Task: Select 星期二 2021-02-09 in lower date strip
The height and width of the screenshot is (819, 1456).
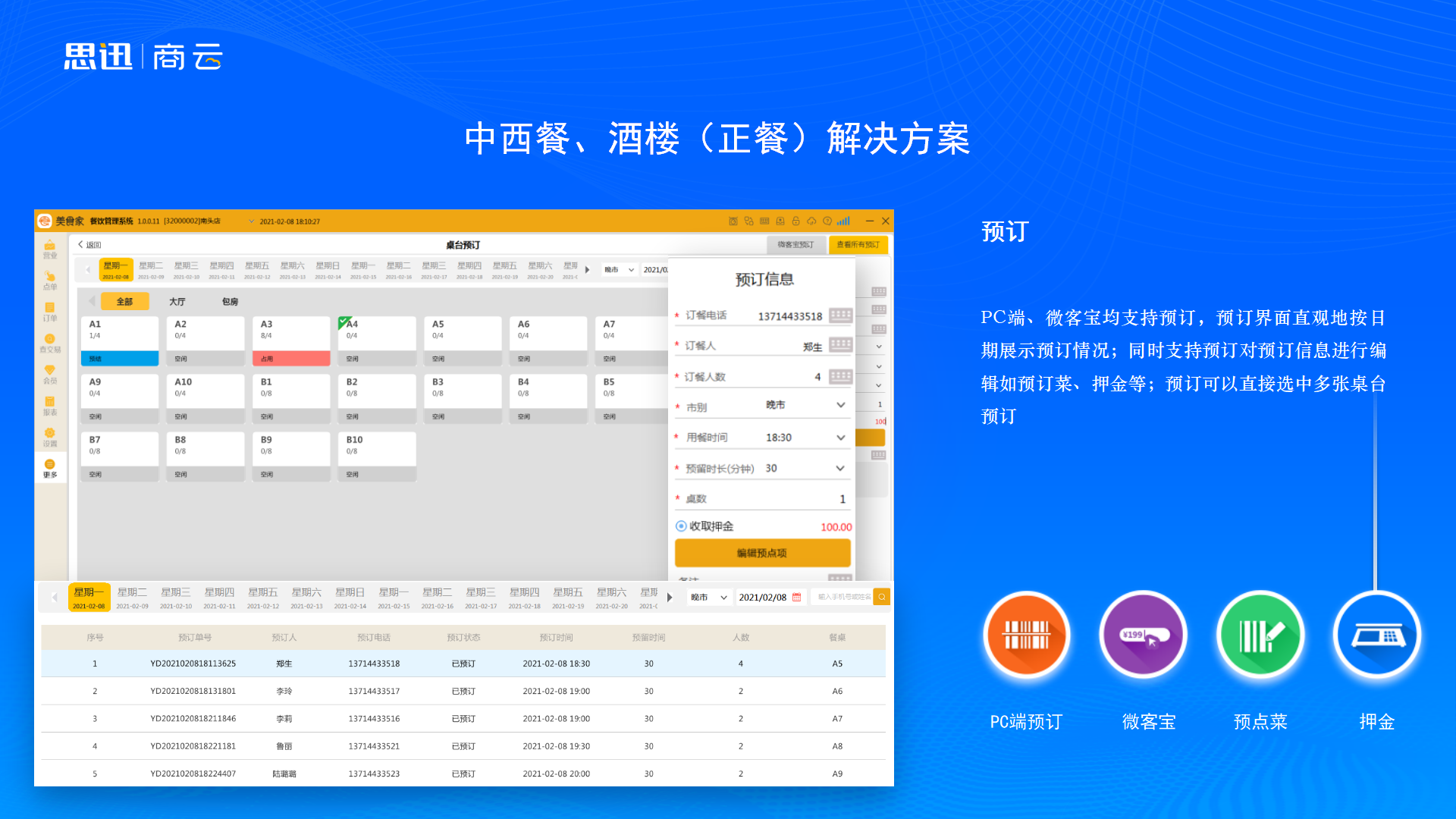Action: 133,598
